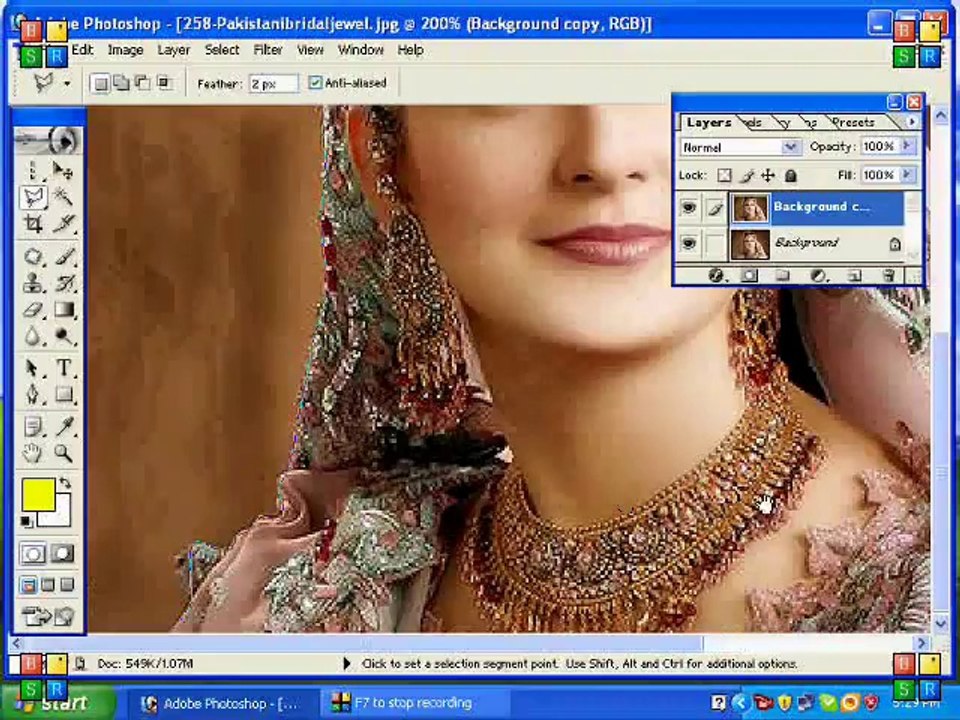The image size is (960, 720).
Task: Toggle Lock image pixels brush icon
Action: pyautogui.click(x=746, y=176)
